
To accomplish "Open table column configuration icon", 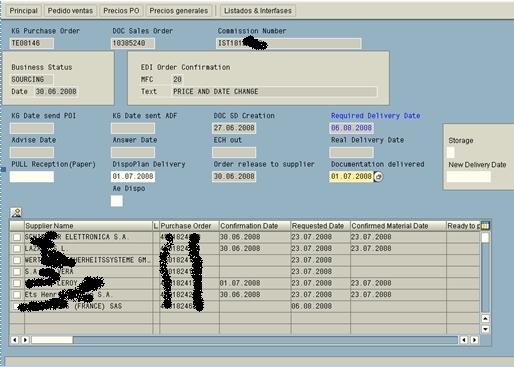I will click(485, 226).
